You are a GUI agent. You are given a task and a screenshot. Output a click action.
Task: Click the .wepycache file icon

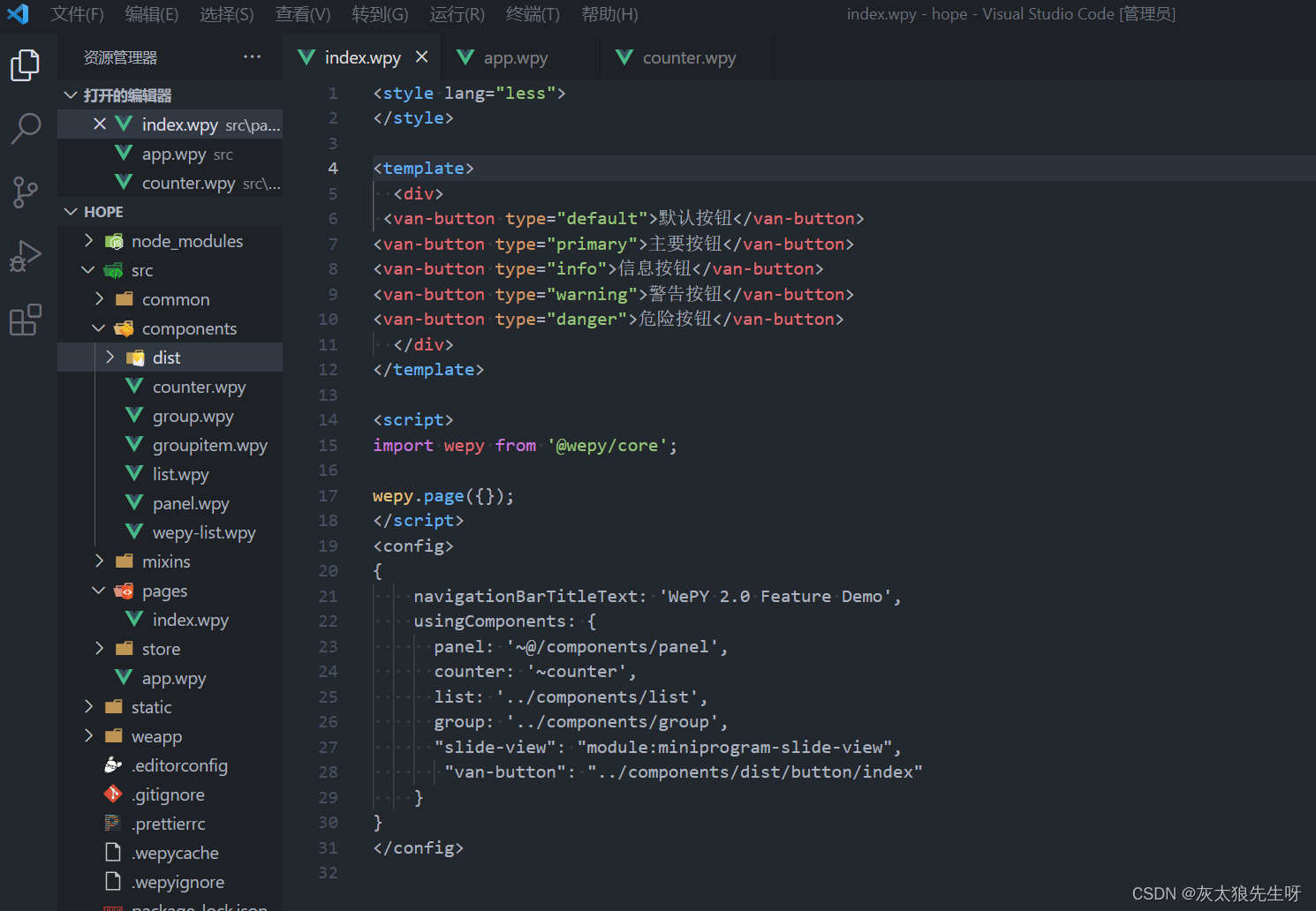113,853
